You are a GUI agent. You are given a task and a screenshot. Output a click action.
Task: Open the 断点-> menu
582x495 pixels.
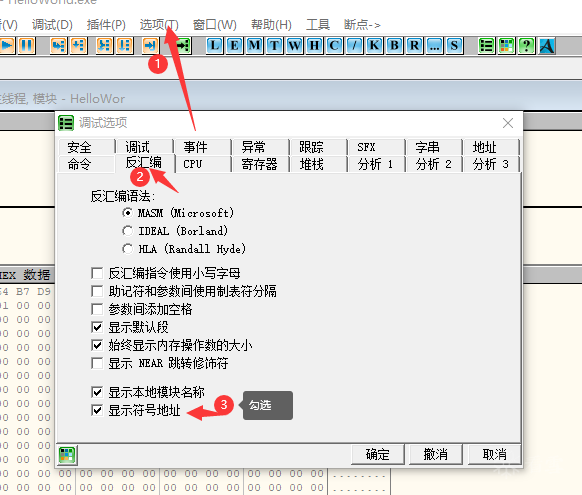pyautogui.click(x=362, y=25)
